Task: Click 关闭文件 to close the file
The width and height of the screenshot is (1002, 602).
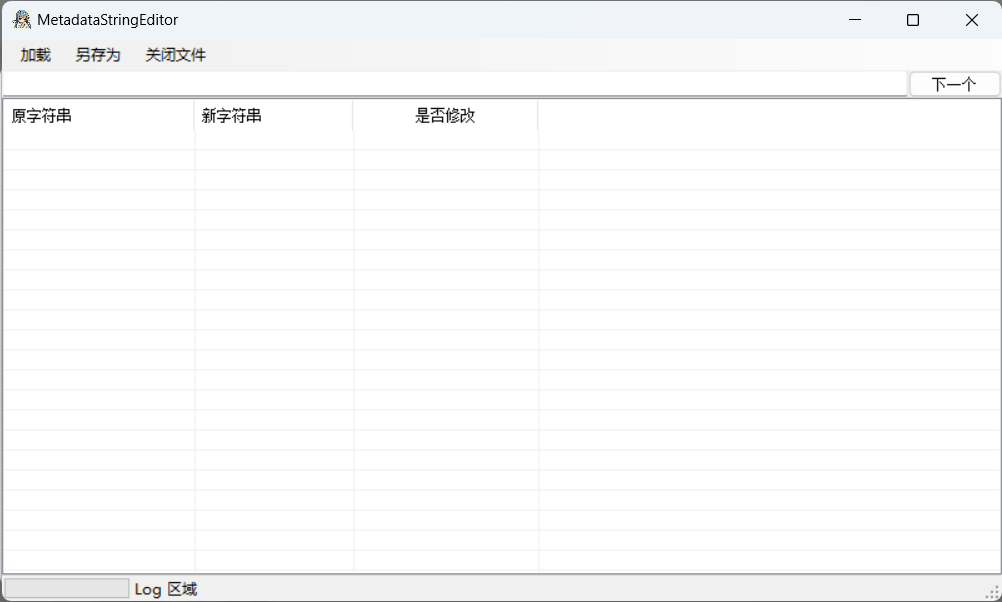Action: click(175, 55)
